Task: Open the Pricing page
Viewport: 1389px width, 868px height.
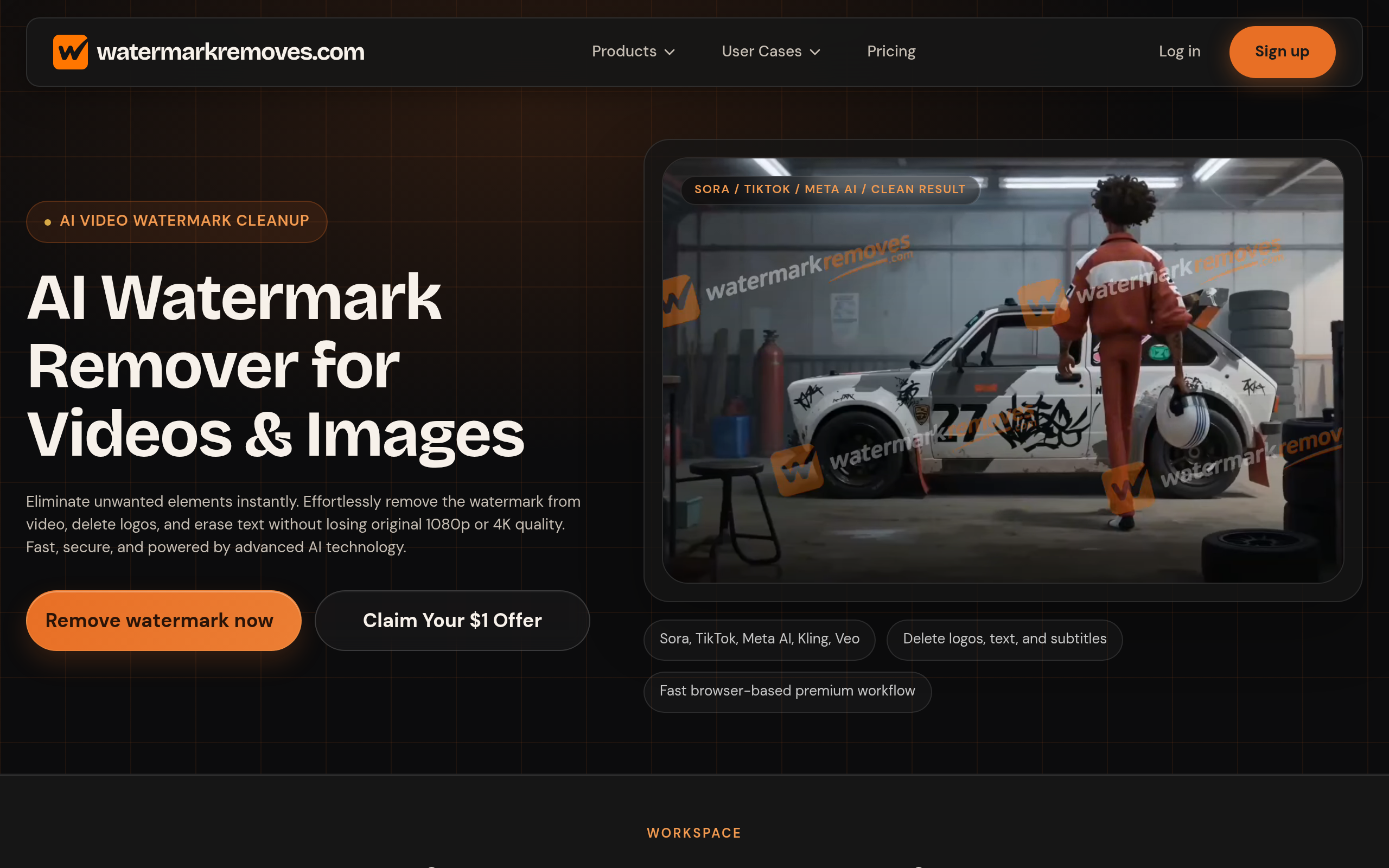Action: 891,52
